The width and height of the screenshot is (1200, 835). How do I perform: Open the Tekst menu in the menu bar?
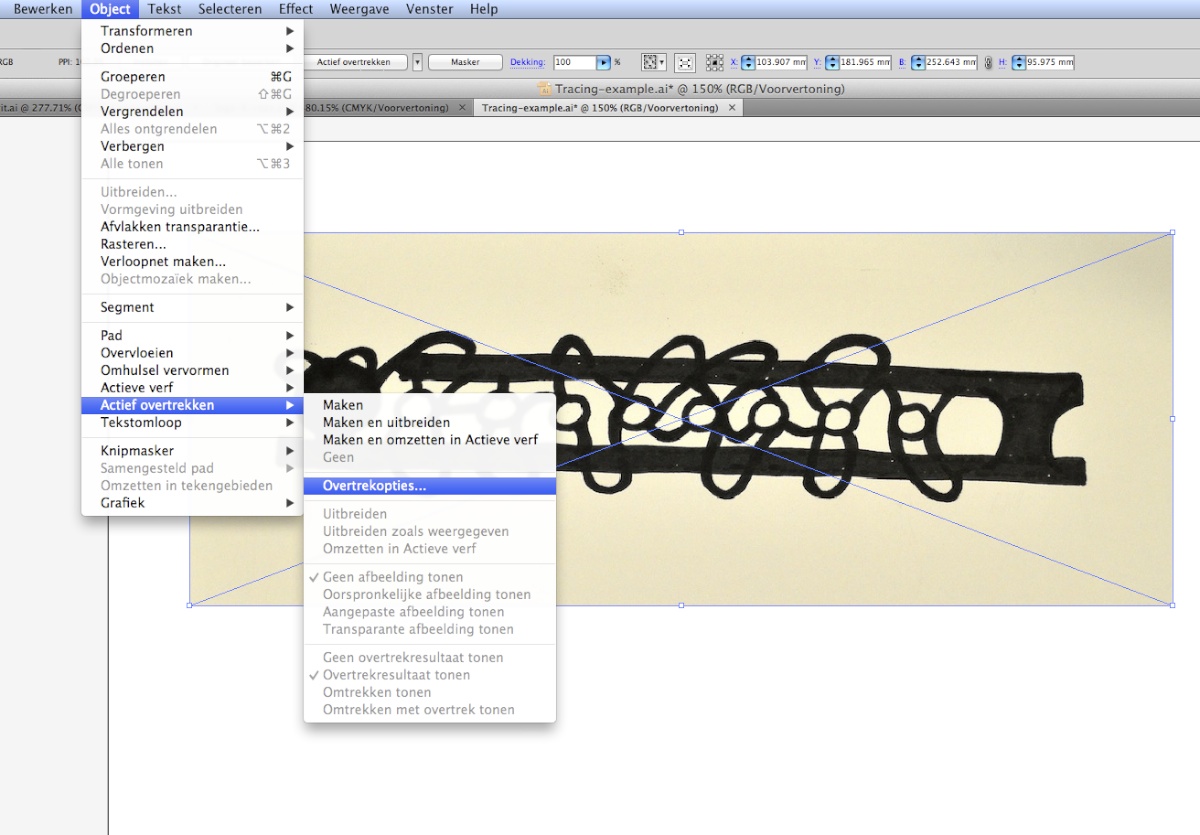click(165, 9)
